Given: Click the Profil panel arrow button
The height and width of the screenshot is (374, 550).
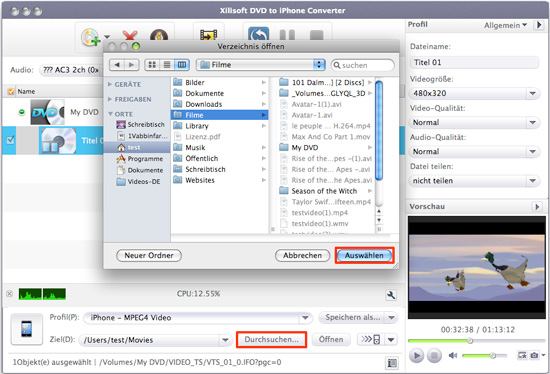Looking at the screenshot, I should [538, 25].
